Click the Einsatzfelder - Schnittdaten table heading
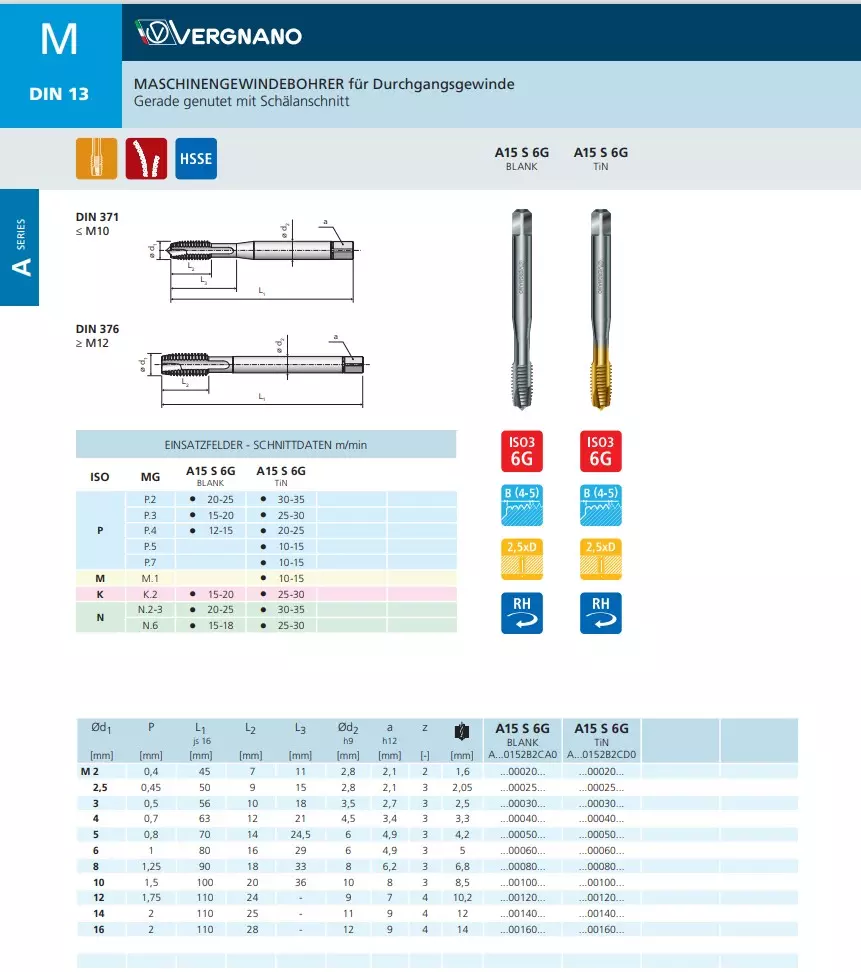Viewport: 861px width, 972px height. tap(266, 444)
